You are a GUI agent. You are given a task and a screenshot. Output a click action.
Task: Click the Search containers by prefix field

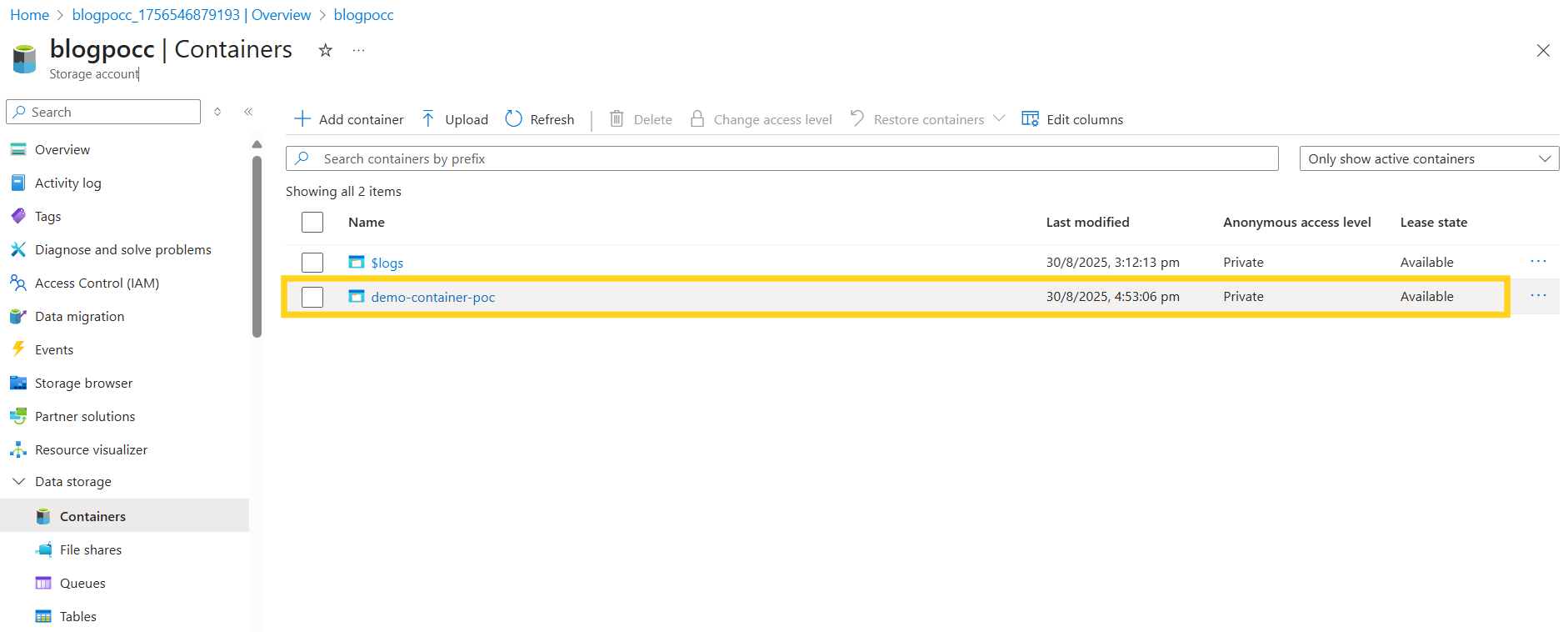point(782,158)
